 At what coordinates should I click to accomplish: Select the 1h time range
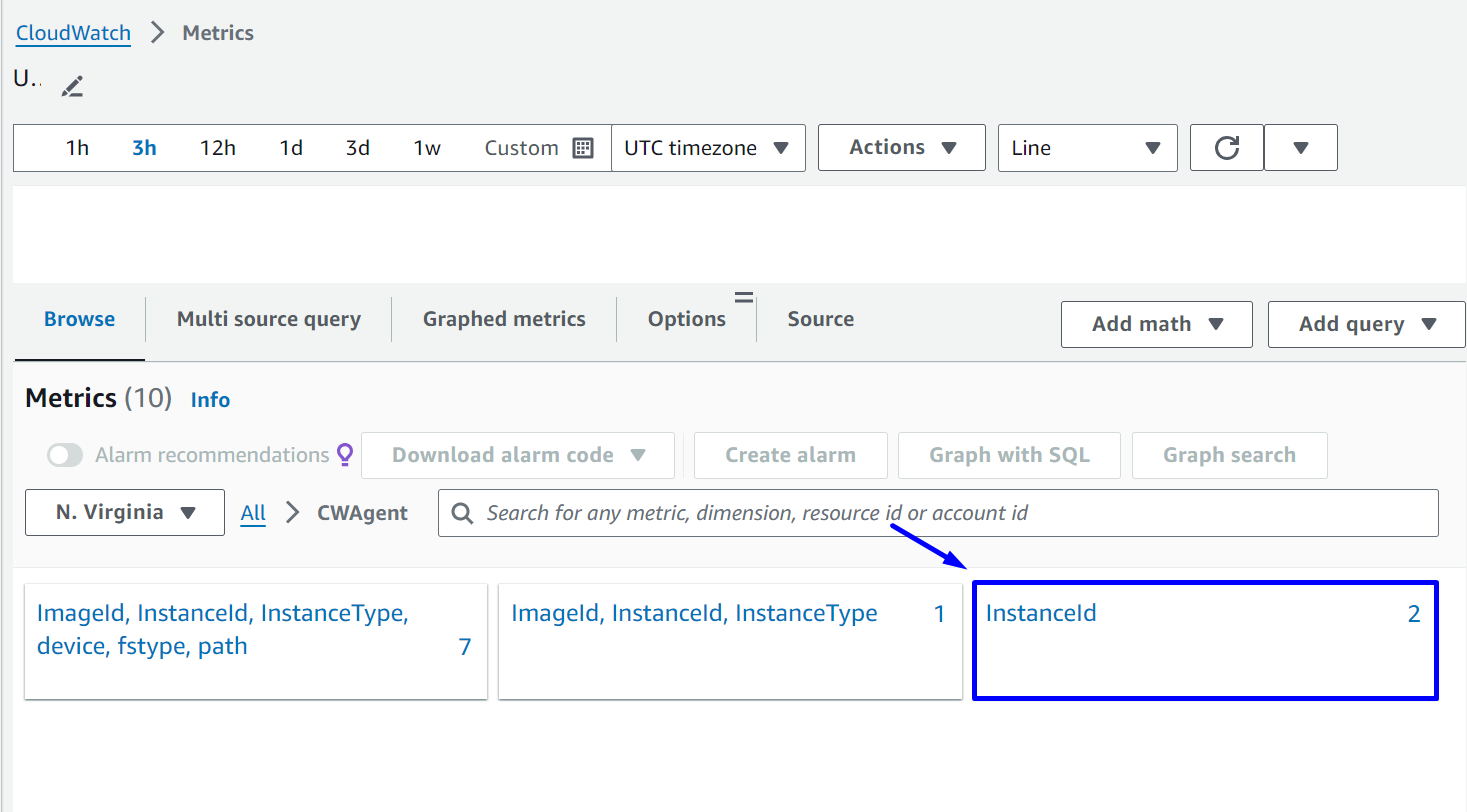click(77, 148)
